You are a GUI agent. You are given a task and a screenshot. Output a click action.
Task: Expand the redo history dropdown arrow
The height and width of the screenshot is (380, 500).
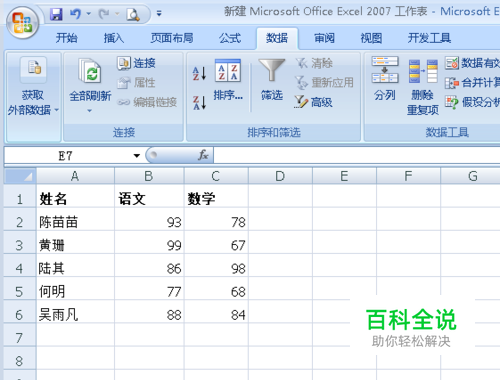(x=117, y=14)
